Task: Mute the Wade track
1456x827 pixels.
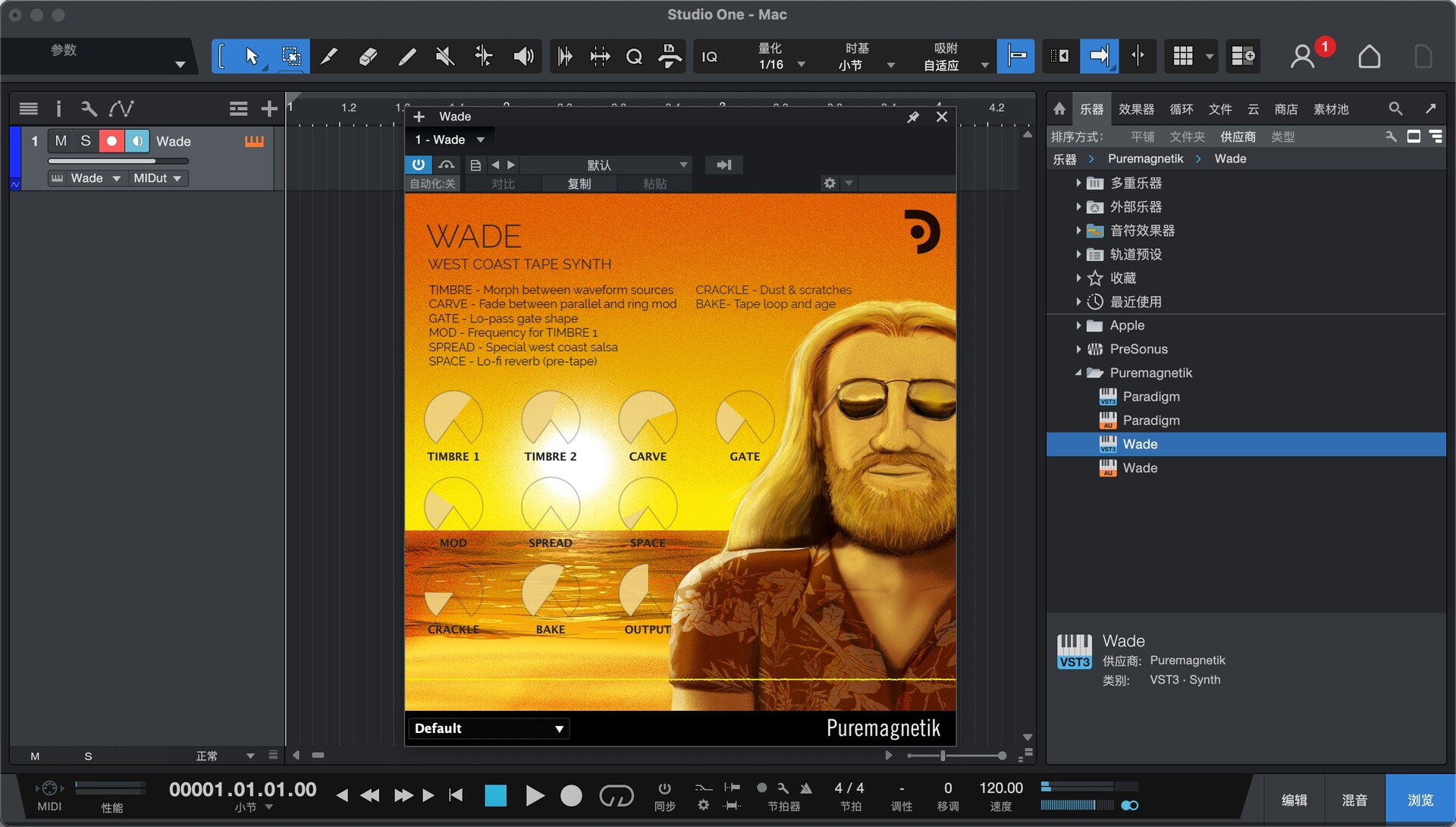Action: (x=61, y=141)
